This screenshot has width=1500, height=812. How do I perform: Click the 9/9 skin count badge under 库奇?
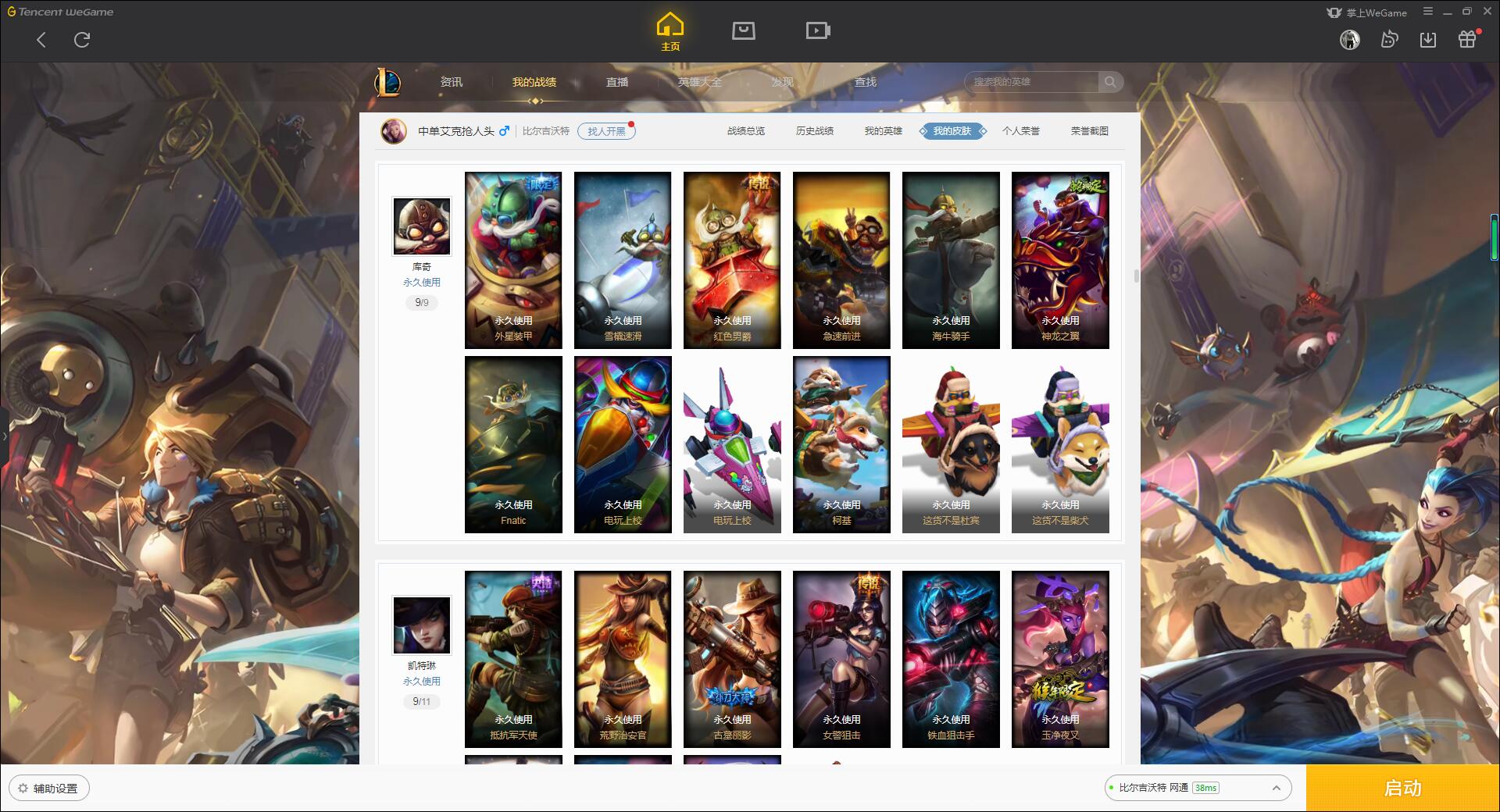pyautogui.click(x=422, y=302)
